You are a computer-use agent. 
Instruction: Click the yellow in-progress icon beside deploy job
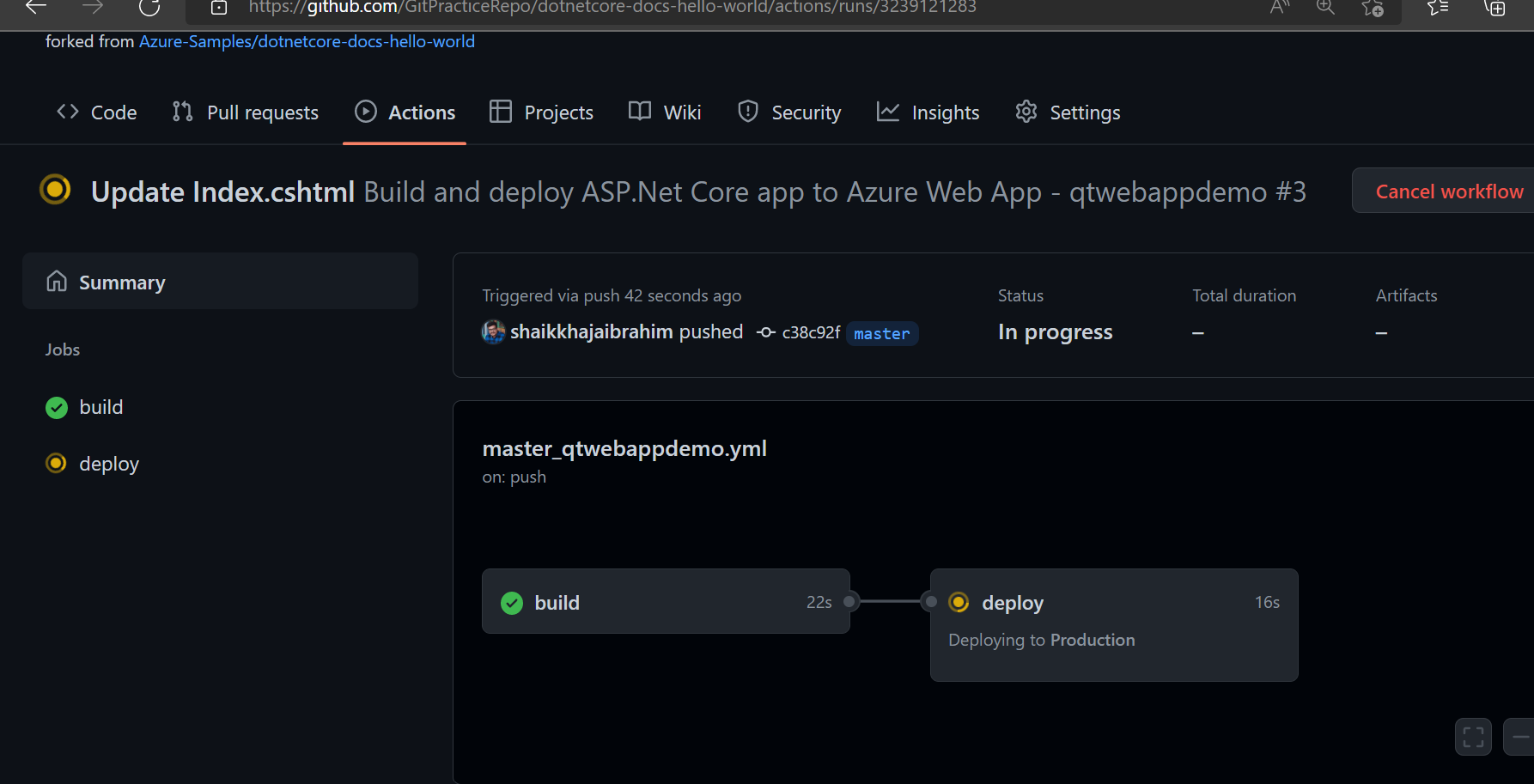[x=56, y=463]
